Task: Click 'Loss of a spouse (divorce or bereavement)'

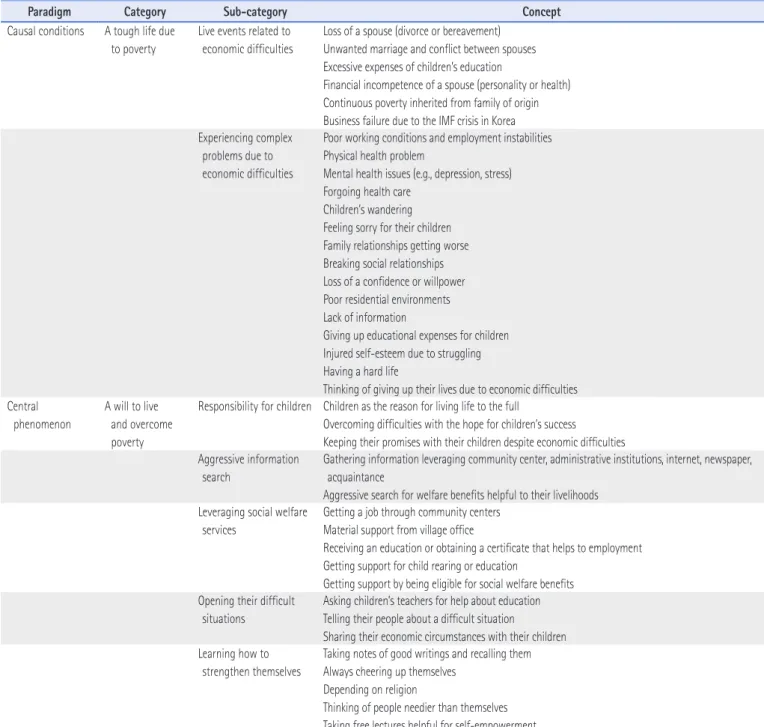Action: tap(412, 31)
